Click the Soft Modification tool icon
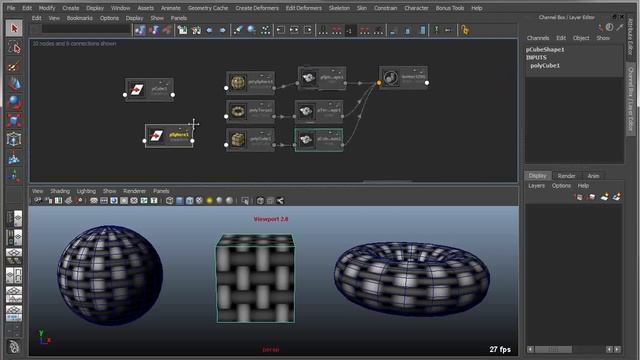Viewport: 640px width, 360px height. pos(14,158)
